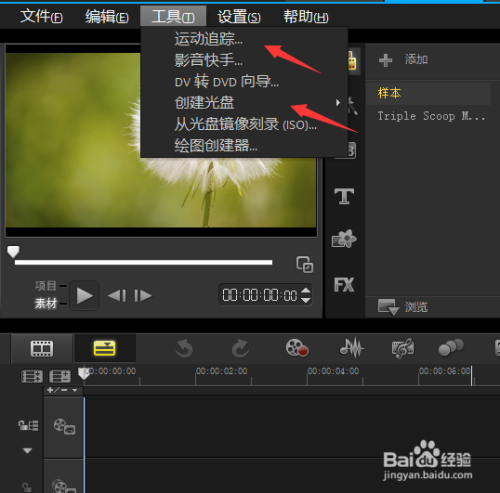
Task: Click the 添加 (Add) folder button
Action: pos(403,60)
